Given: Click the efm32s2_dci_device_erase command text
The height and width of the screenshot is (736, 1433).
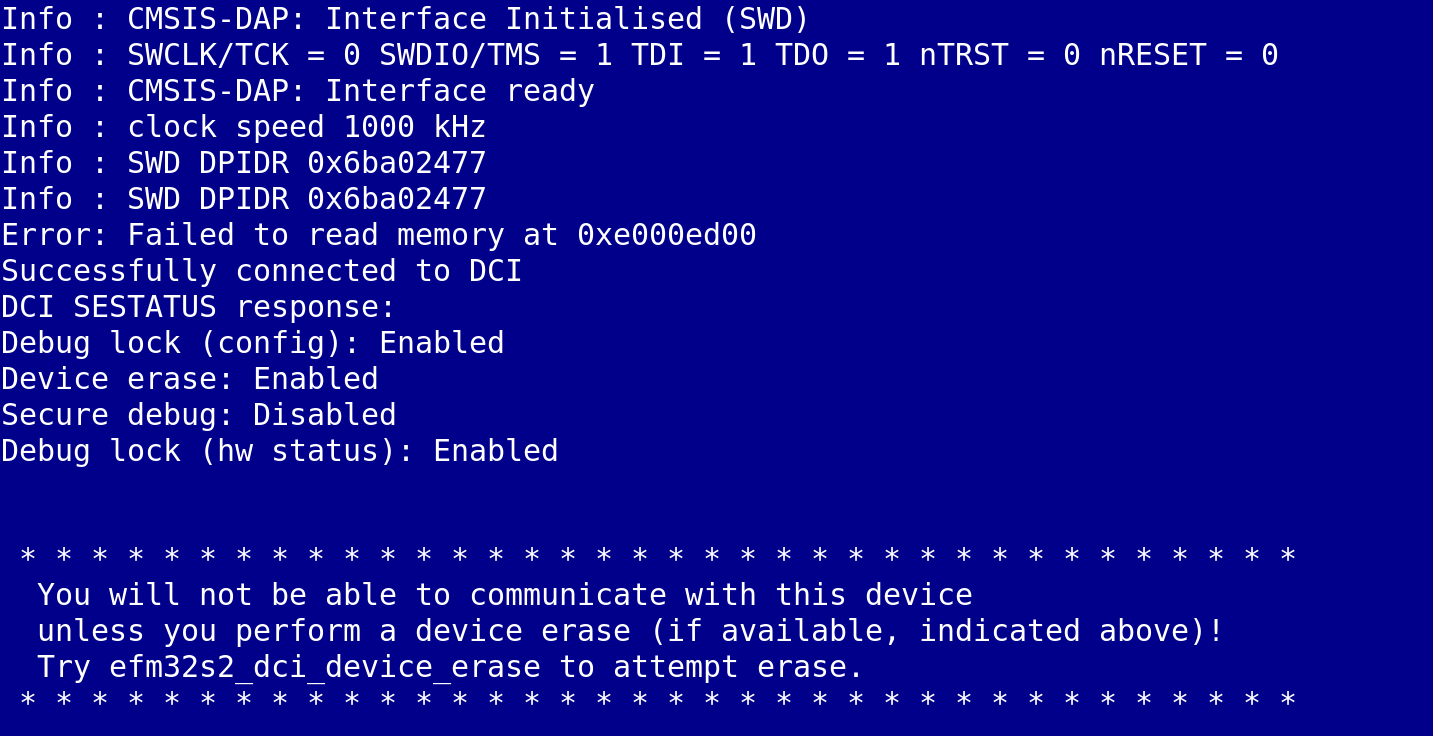Looking at the screenshot, I should [x=325, y=667].
